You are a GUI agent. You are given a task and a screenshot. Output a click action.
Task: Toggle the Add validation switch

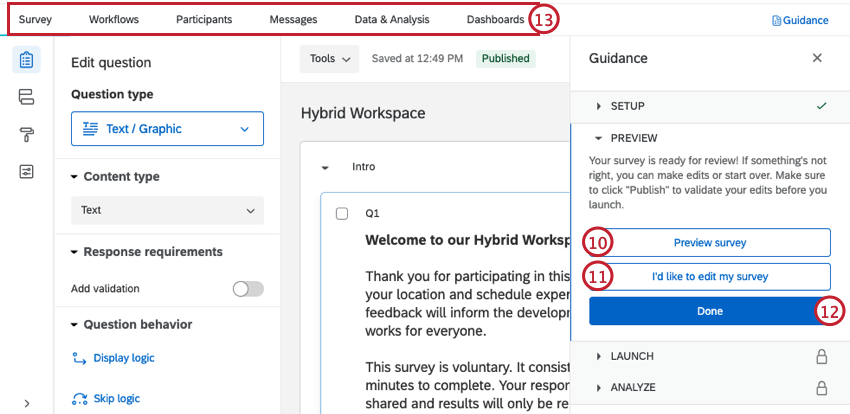pos(247,289)
